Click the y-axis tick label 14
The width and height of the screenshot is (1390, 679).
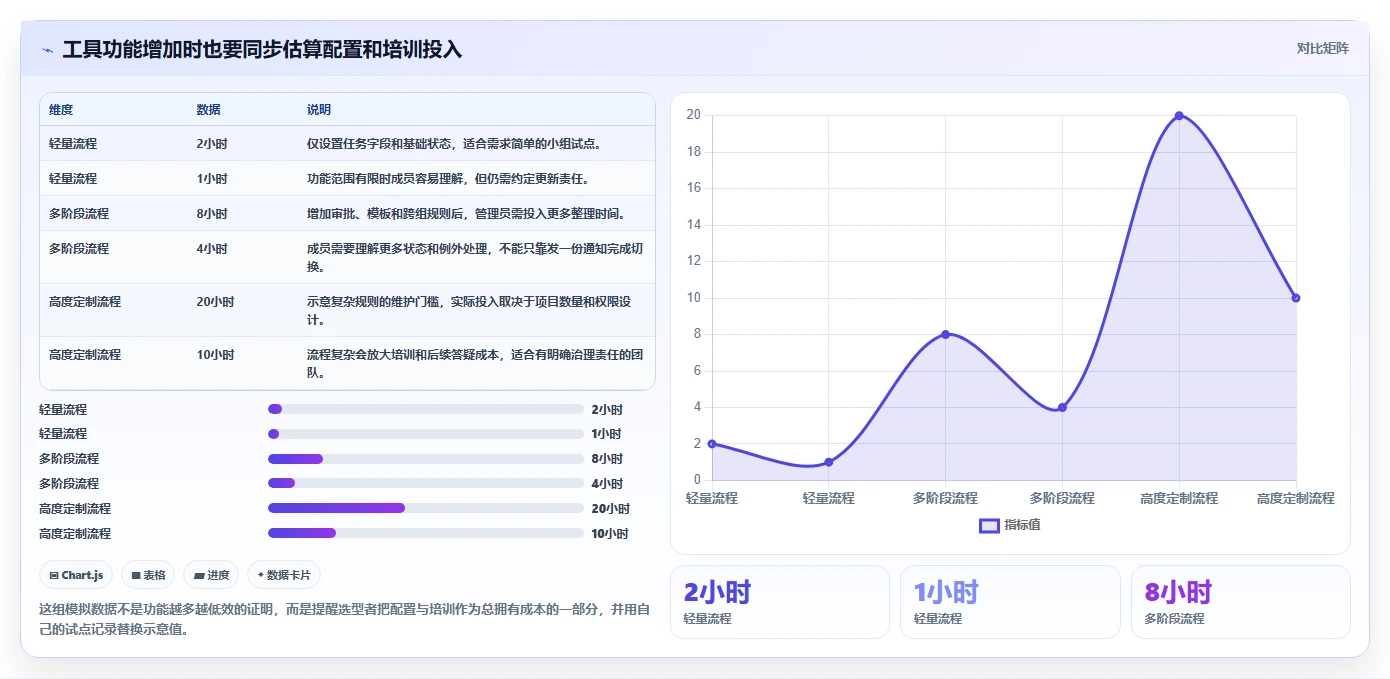[692, 225]
